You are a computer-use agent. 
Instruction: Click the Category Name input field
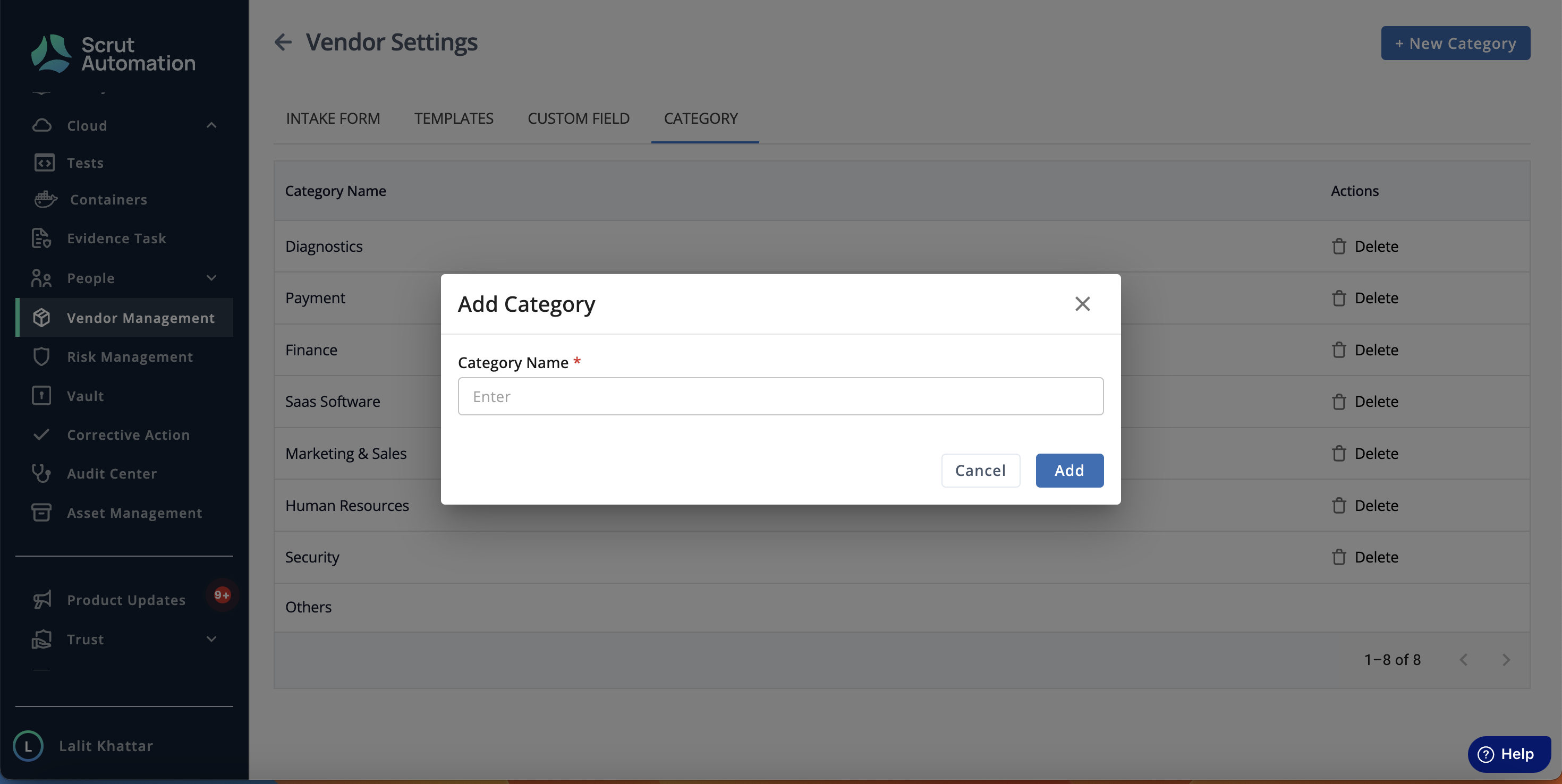[x=780, y=397]
